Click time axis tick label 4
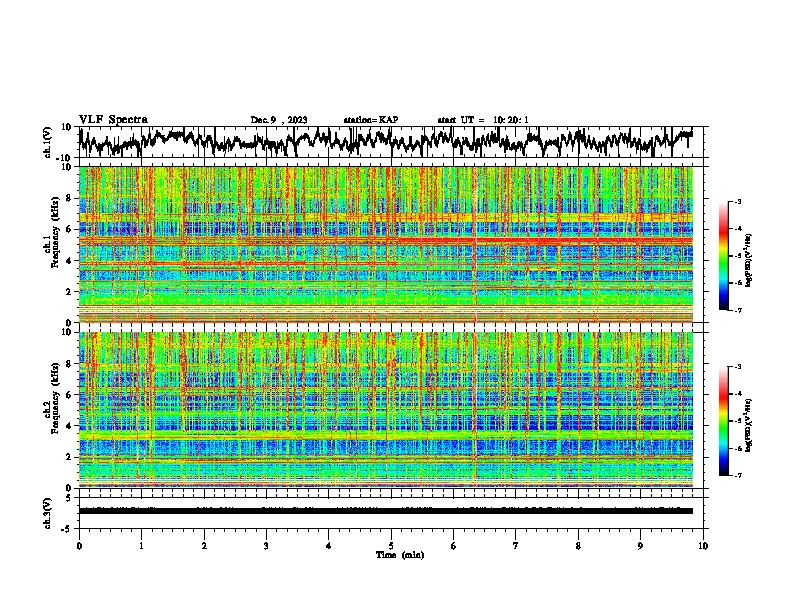Screen dimensions: 792x612 point(329,546)
